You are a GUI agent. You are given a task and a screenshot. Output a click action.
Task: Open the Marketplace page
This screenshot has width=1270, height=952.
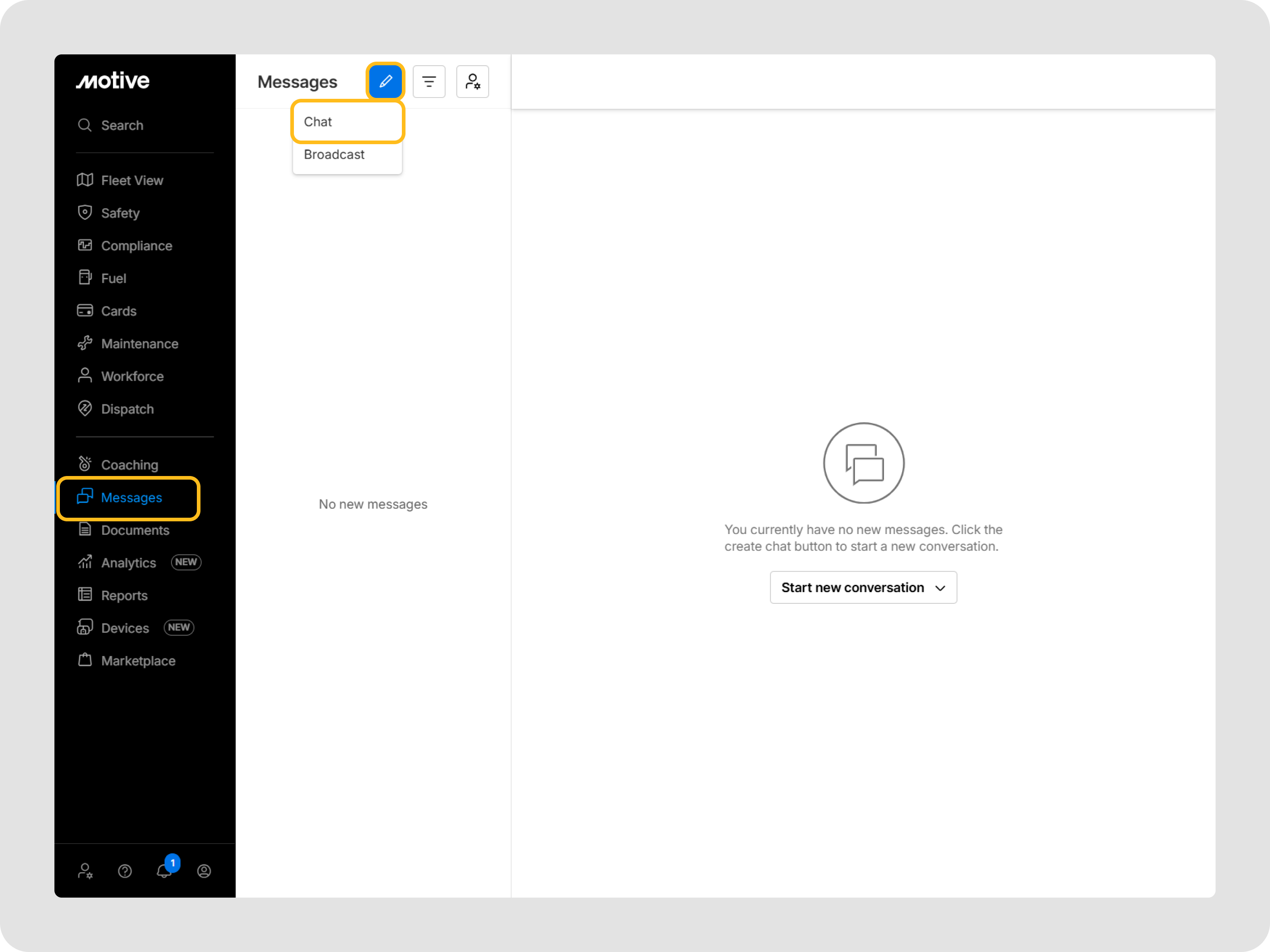click(138, 661)
